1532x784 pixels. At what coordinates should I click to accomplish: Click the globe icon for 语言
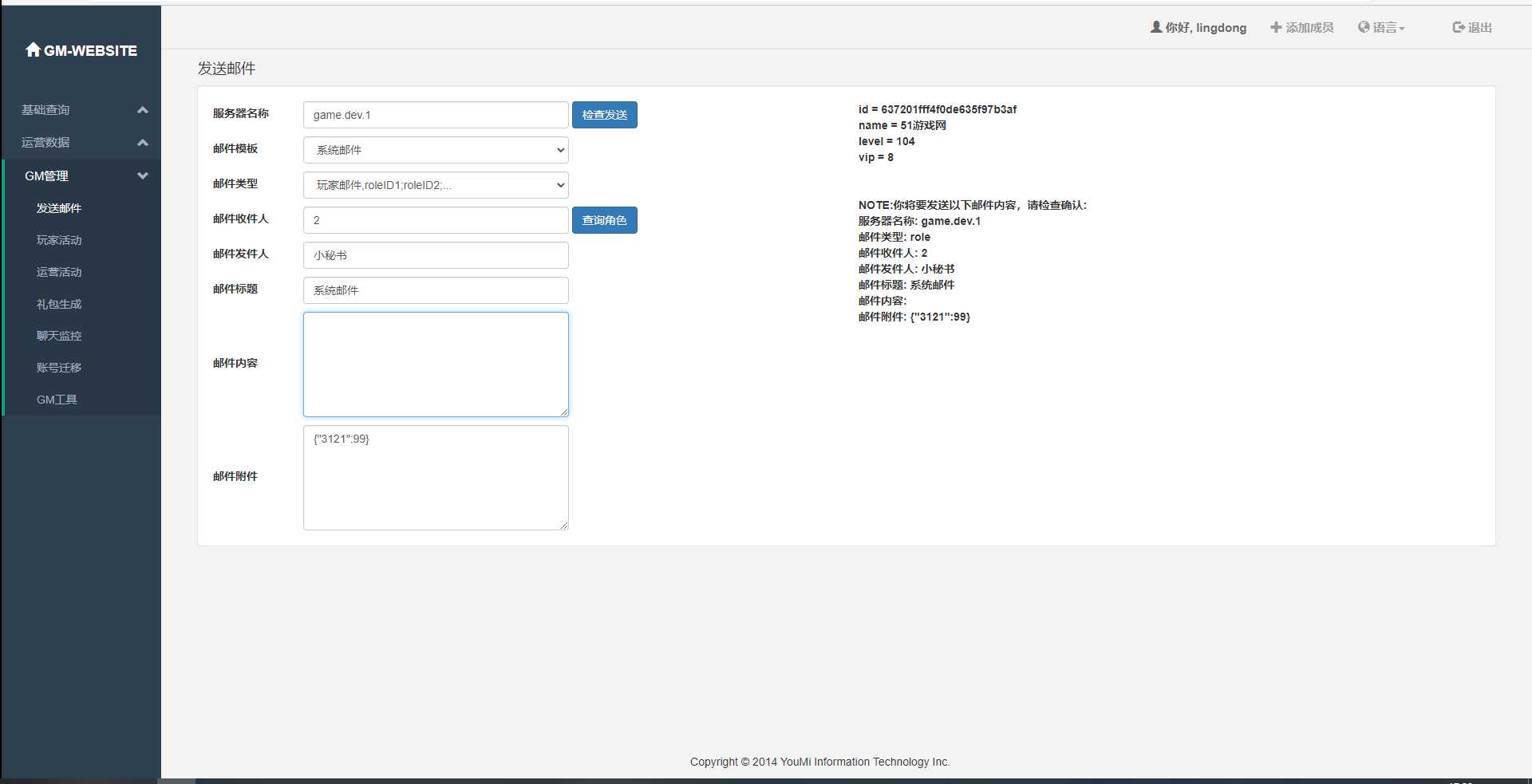click(1364, 27)
